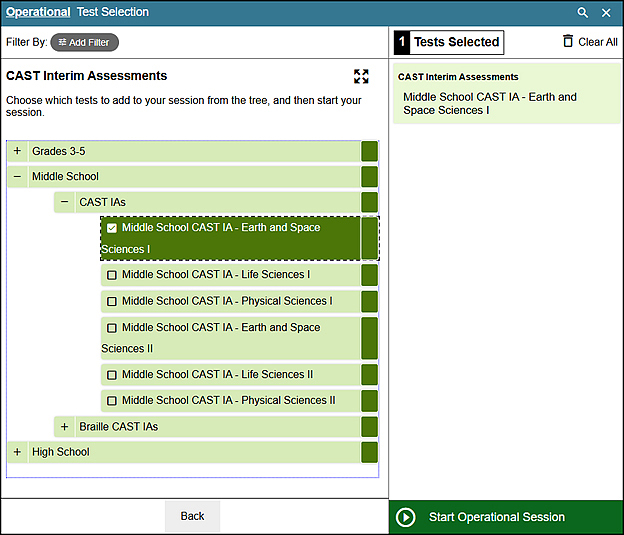
Task: Click selected test Middle School CAST IA entry
Action: pos(489,103)
